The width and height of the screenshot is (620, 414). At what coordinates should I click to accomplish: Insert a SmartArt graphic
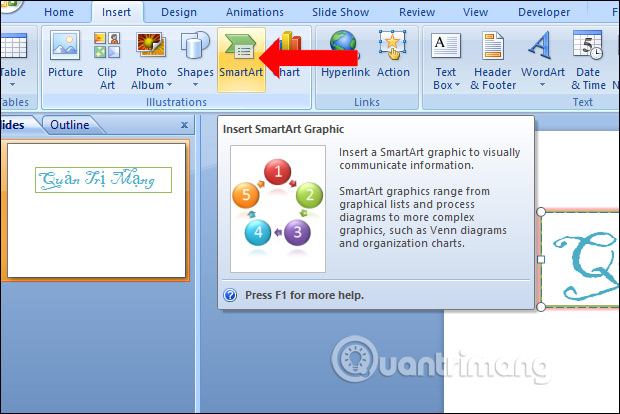(x=241, y=59)
